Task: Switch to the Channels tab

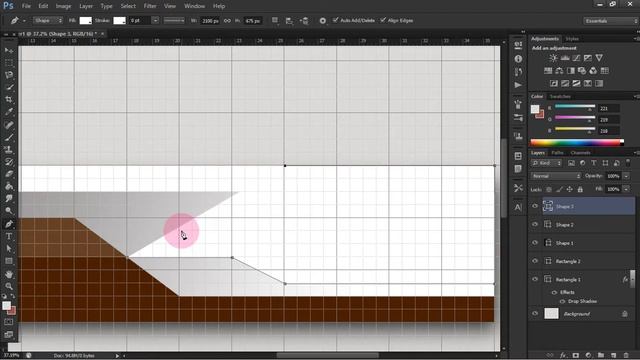Action: 580,153
